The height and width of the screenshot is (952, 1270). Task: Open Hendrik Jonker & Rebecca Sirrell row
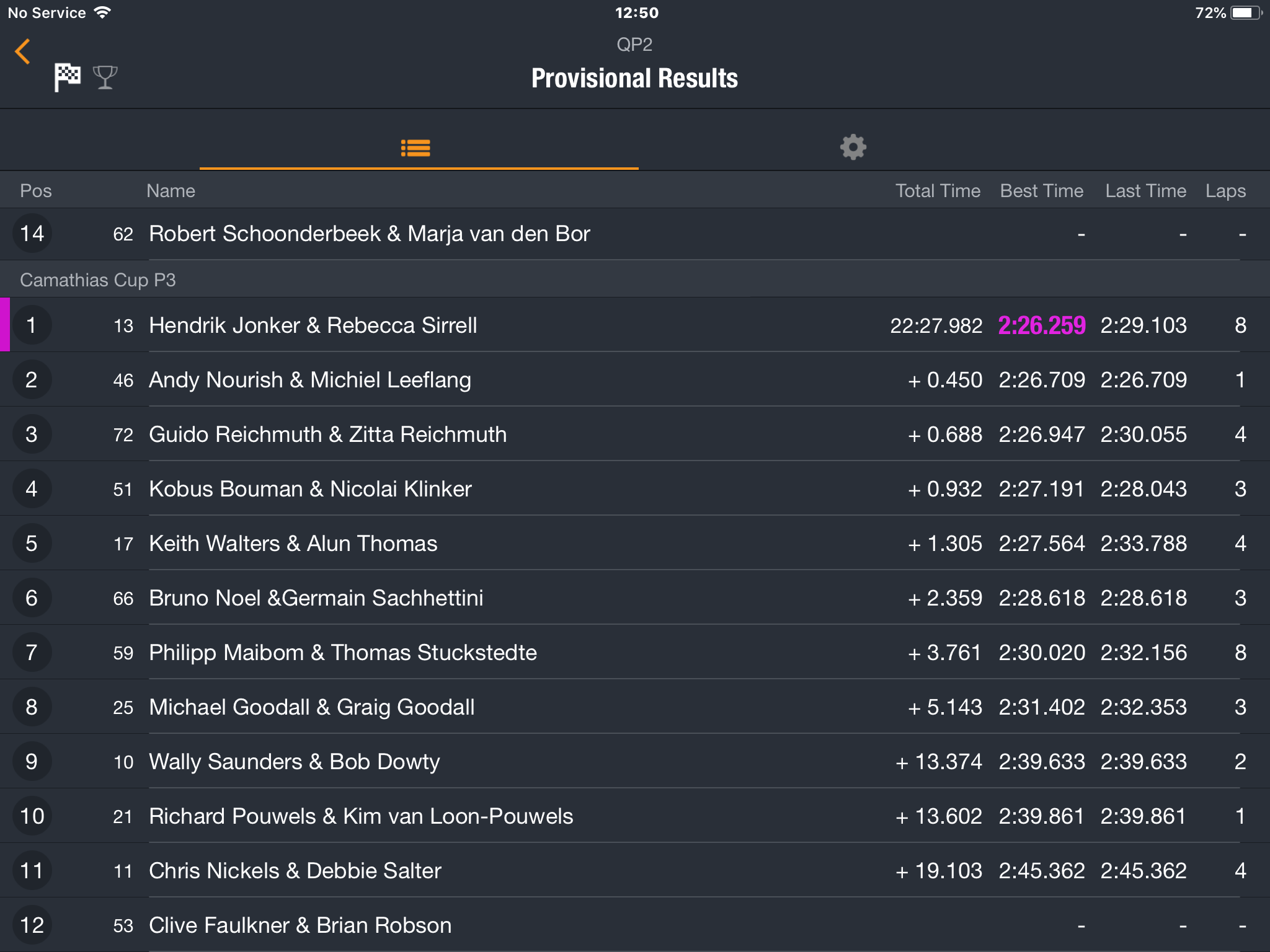point(635,325)
